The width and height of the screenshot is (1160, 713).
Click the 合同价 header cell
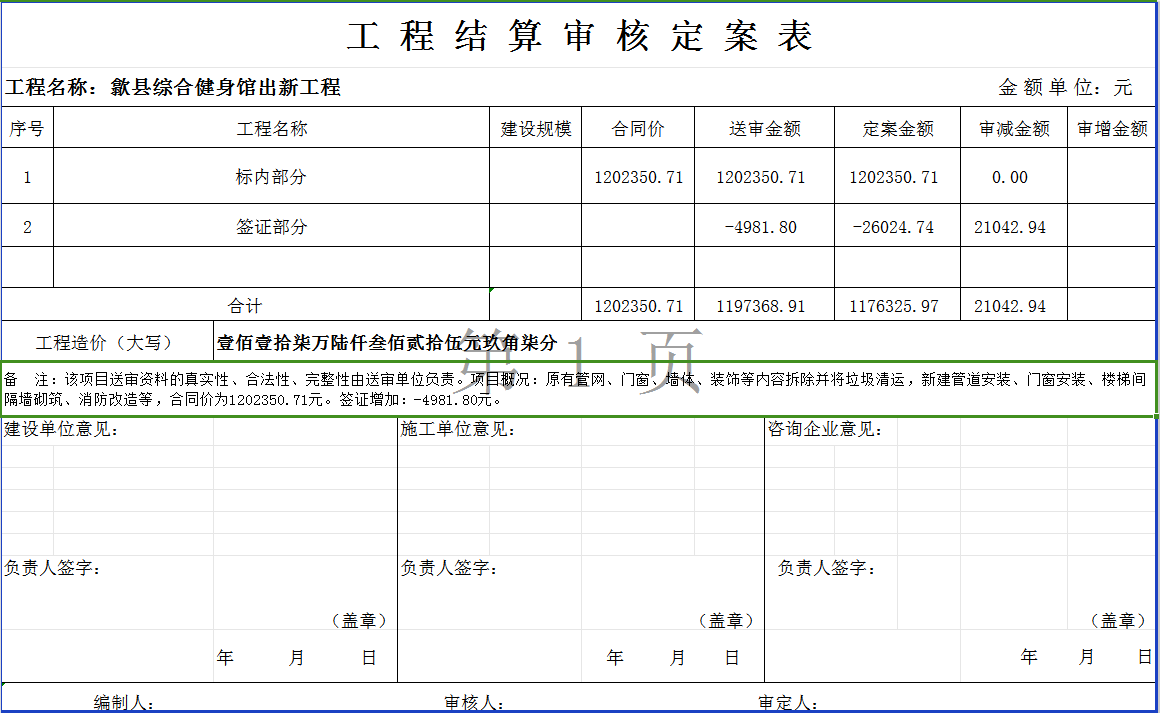[x=638, y=129]
